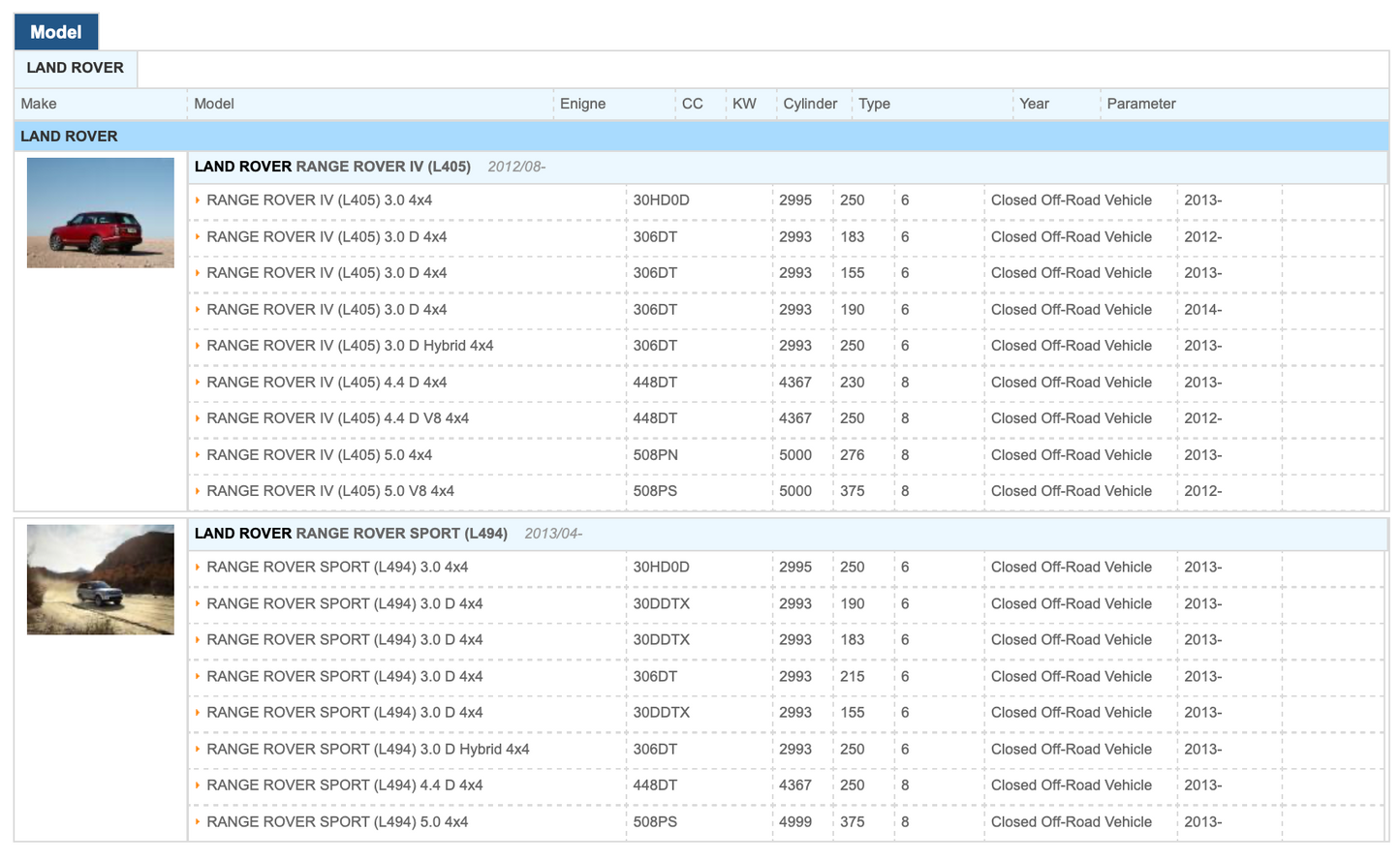Select cylinder count 8 in Sport 5.0 4x4 row
Image resolution: width=1400 pixels, height=862 pixels.
tap(905, 822)
